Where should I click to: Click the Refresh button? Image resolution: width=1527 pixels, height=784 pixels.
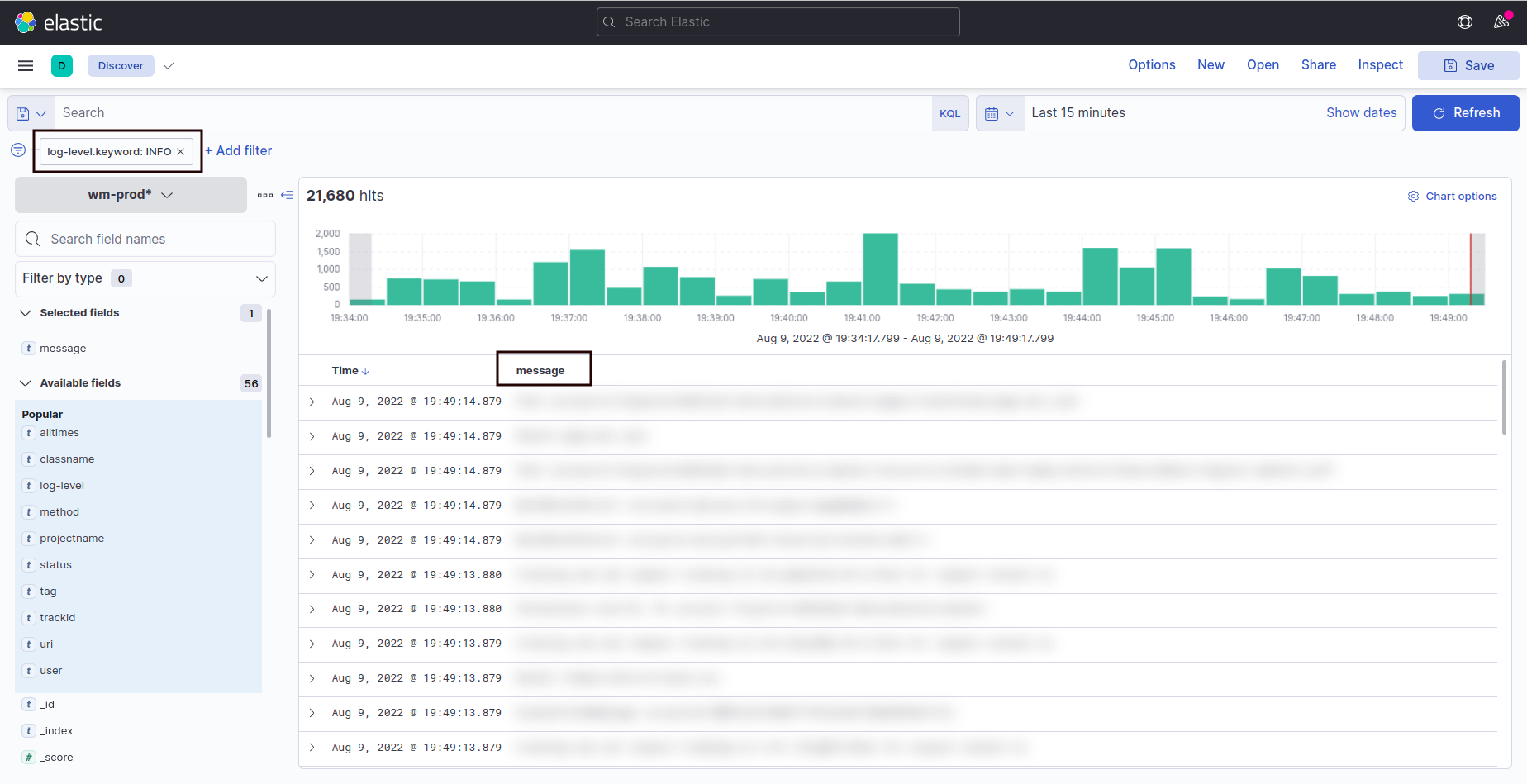1465,113
